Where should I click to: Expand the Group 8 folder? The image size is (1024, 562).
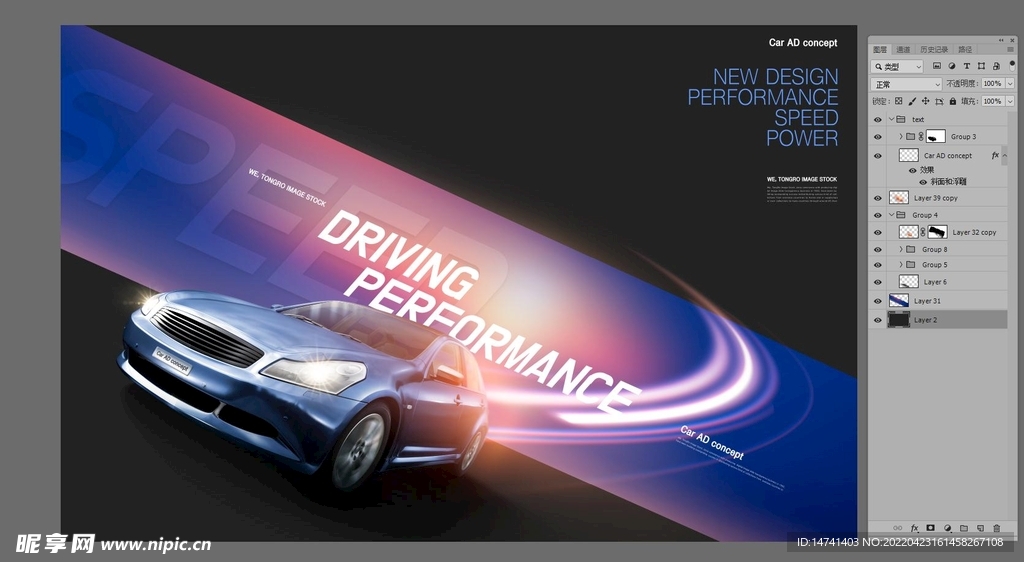901,249
